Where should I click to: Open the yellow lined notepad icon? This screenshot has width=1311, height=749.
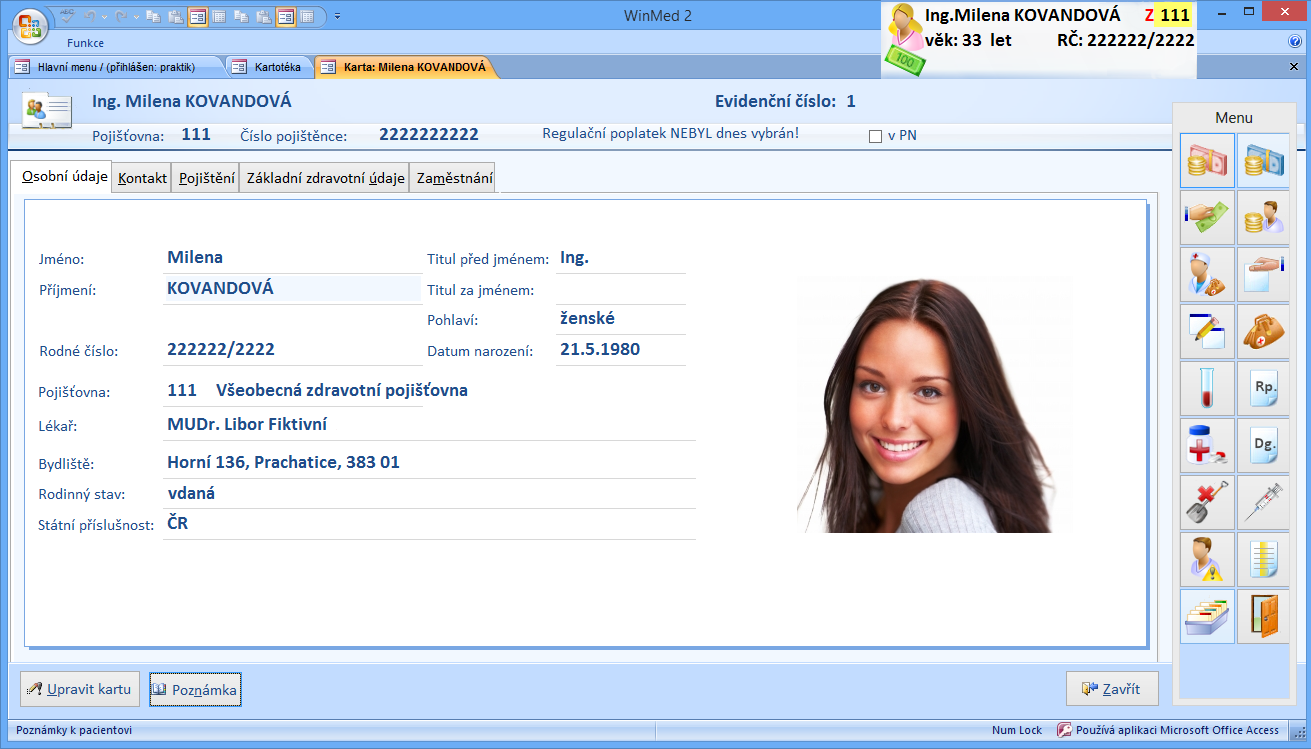coord(1263,559)
